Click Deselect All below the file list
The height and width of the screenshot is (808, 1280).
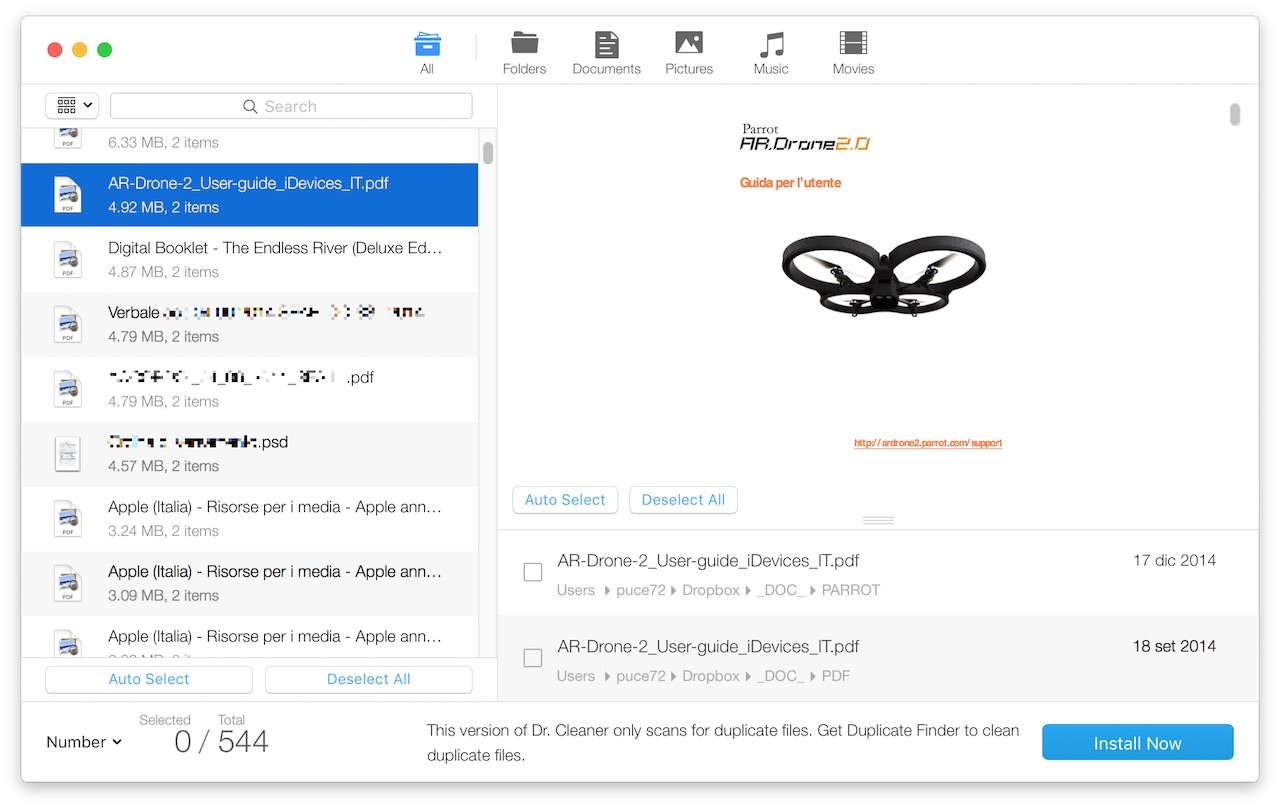[x=368, y=679]
